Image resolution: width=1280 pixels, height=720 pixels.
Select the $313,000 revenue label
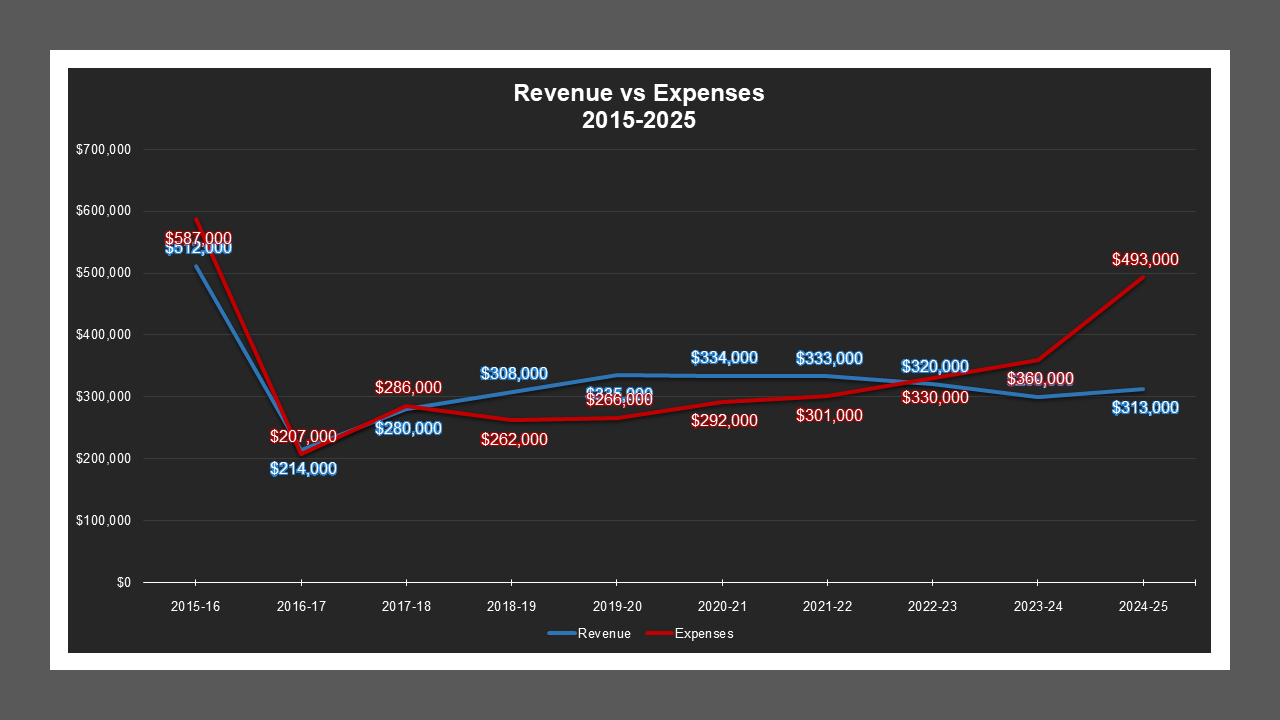click(1145, 407)
